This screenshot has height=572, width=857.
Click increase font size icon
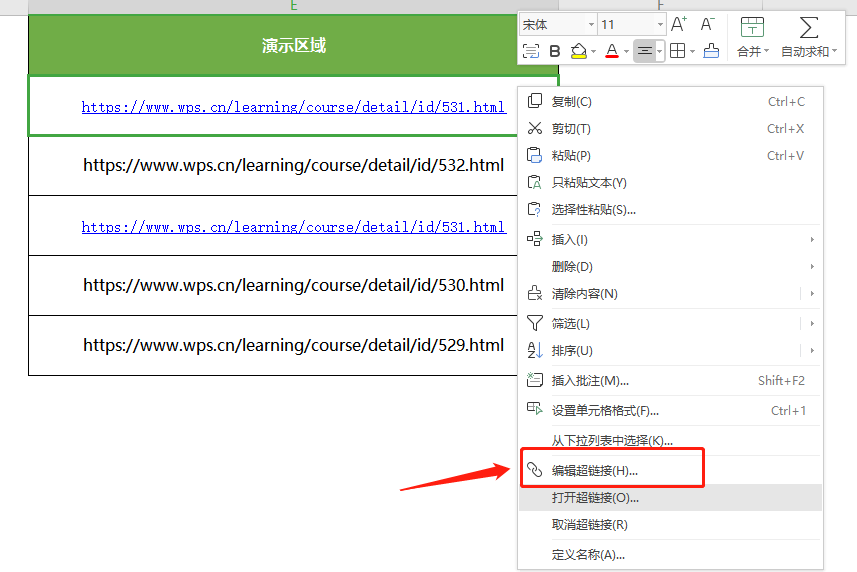pyautogui.click(x=679, y=24)
